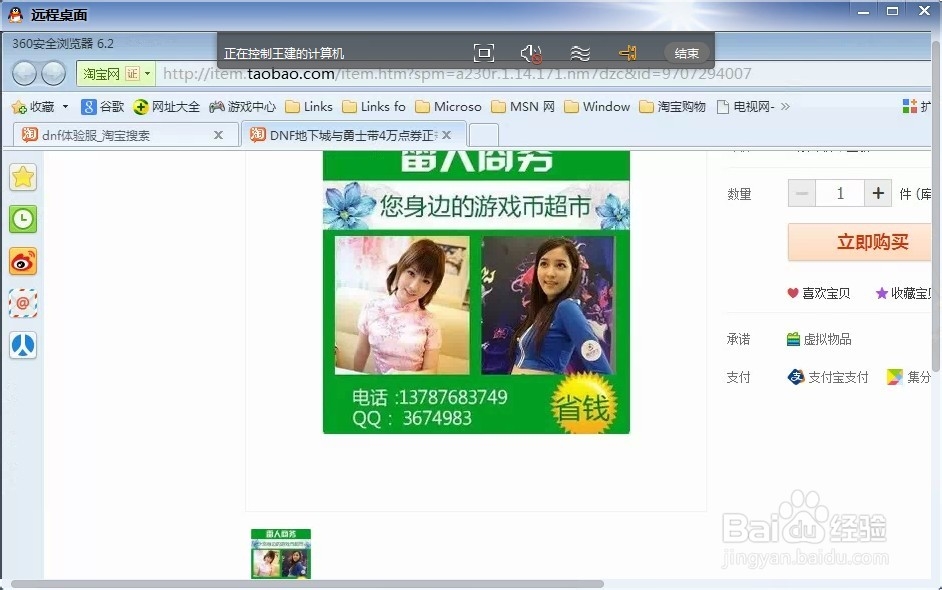Image resolution: width=942 pixels, height=590 pixels.
Task: Click the blue peace-symbol sidebar icon
Action: click(23, 345)
